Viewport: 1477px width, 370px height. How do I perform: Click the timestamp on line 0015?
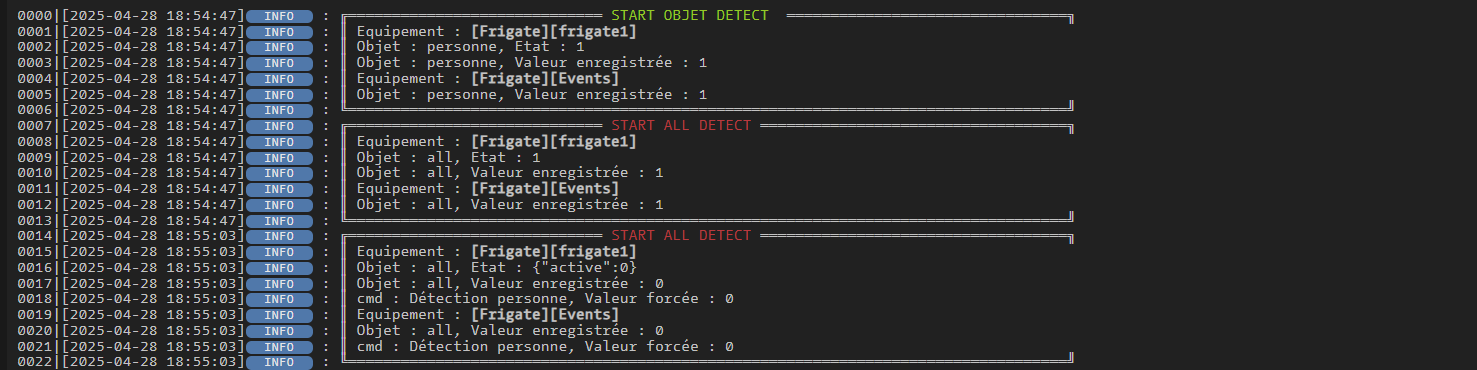(x=153, y=252)
